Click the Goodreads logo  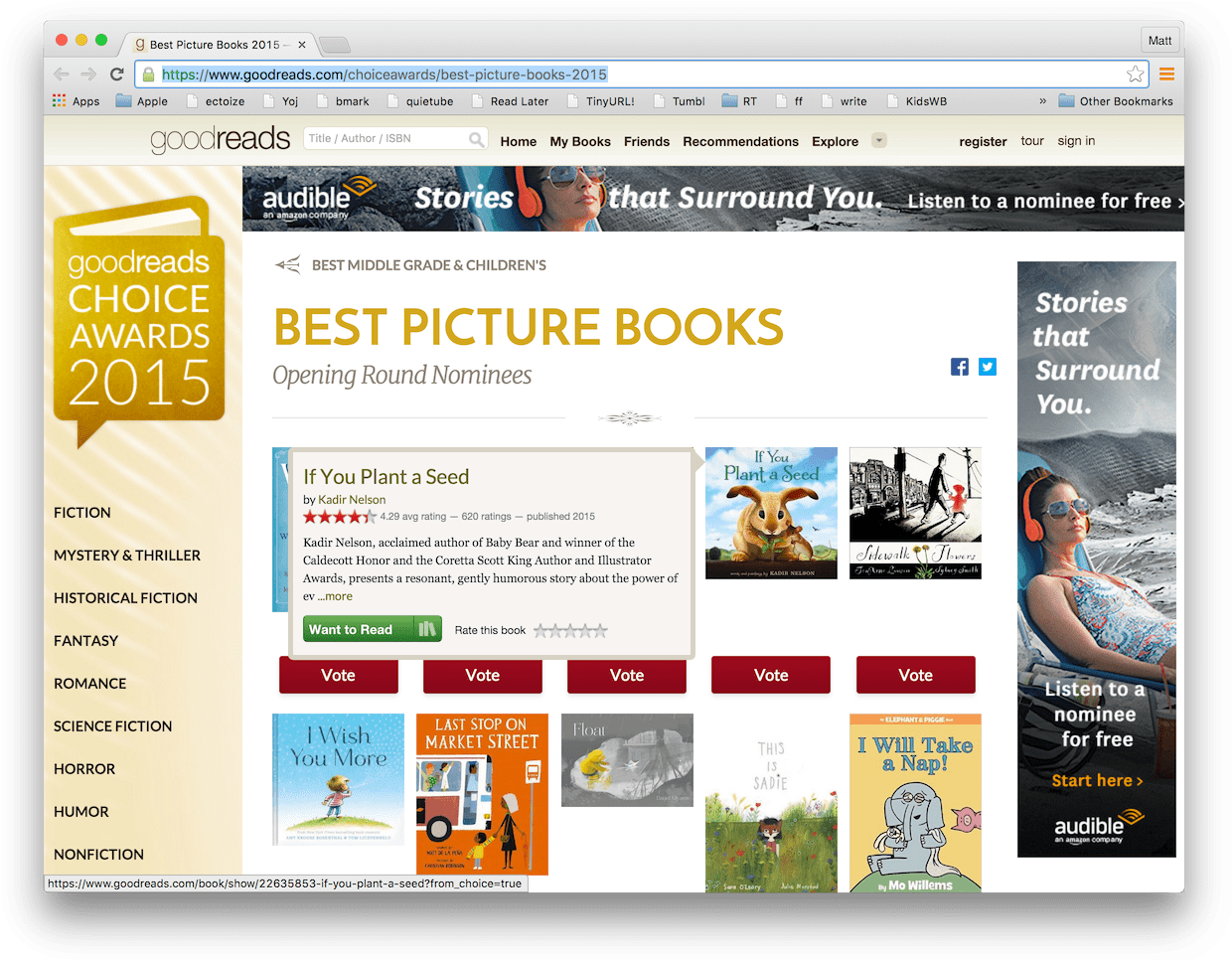coord(220,140)
